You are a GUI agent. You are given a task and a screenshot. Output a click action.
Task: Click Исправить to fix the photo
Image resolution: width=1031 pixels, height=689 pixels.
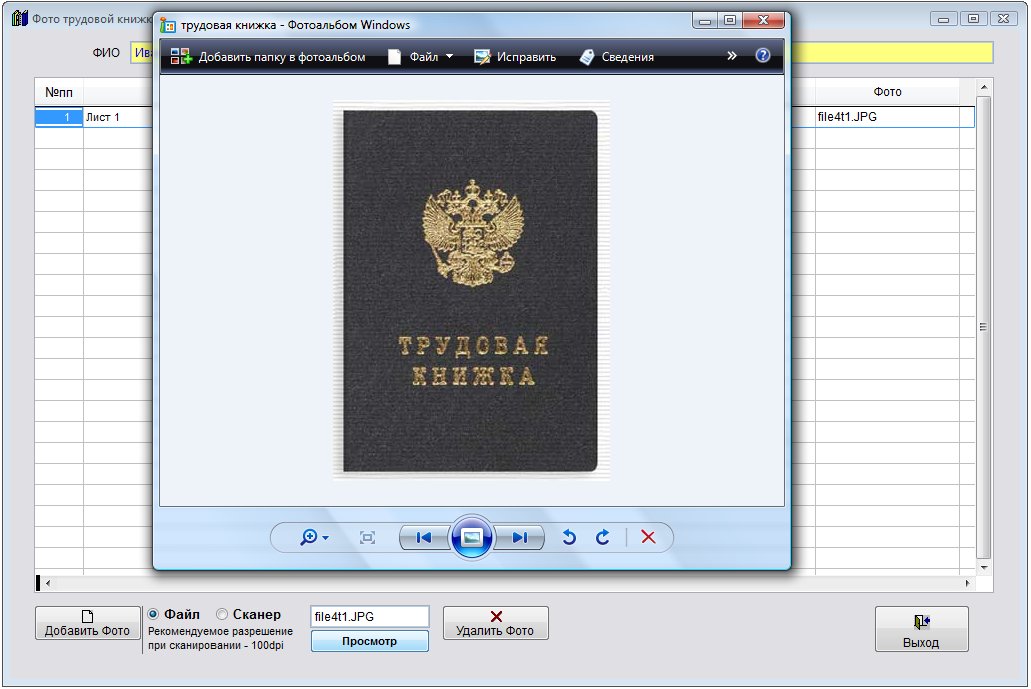click(x=515, y=57)
